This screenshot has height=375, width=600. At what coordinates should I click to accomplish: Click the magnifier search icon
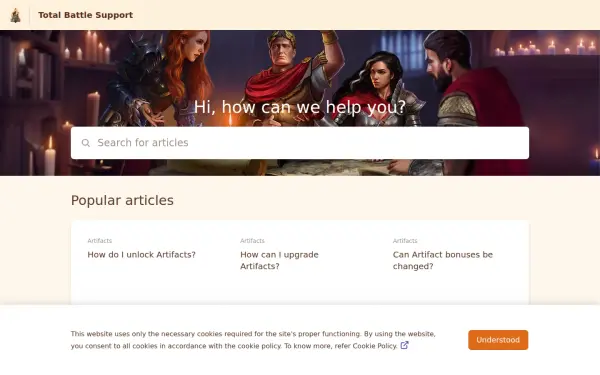coord(86,143)
